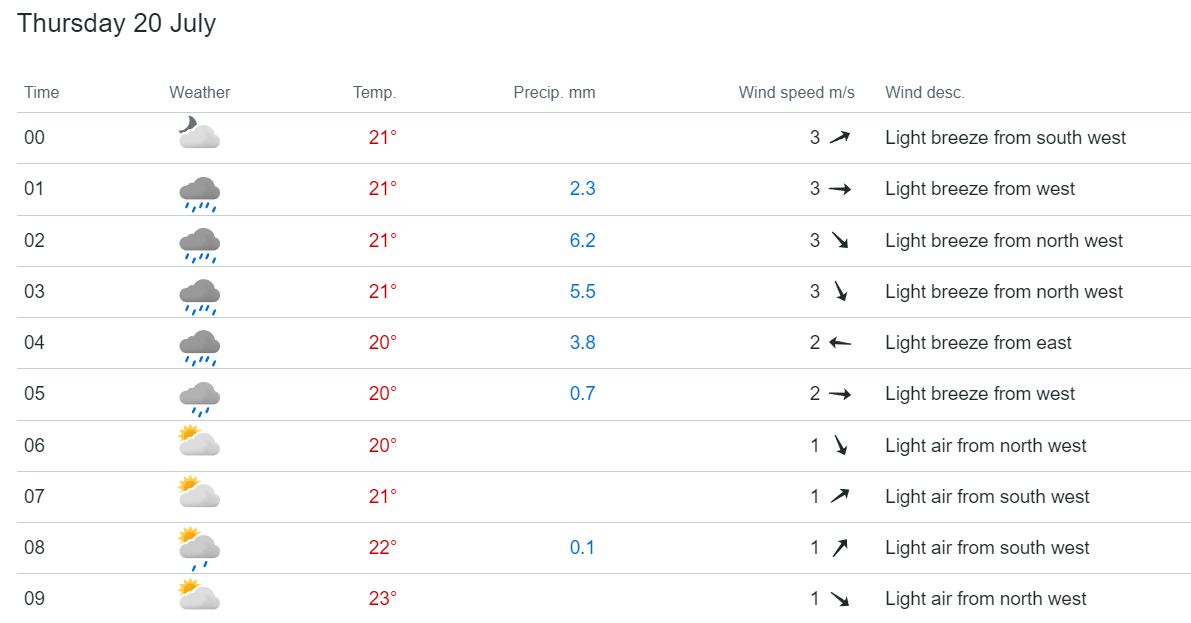Select the sun with drizzle icon at 08

(x=199, y=549)
